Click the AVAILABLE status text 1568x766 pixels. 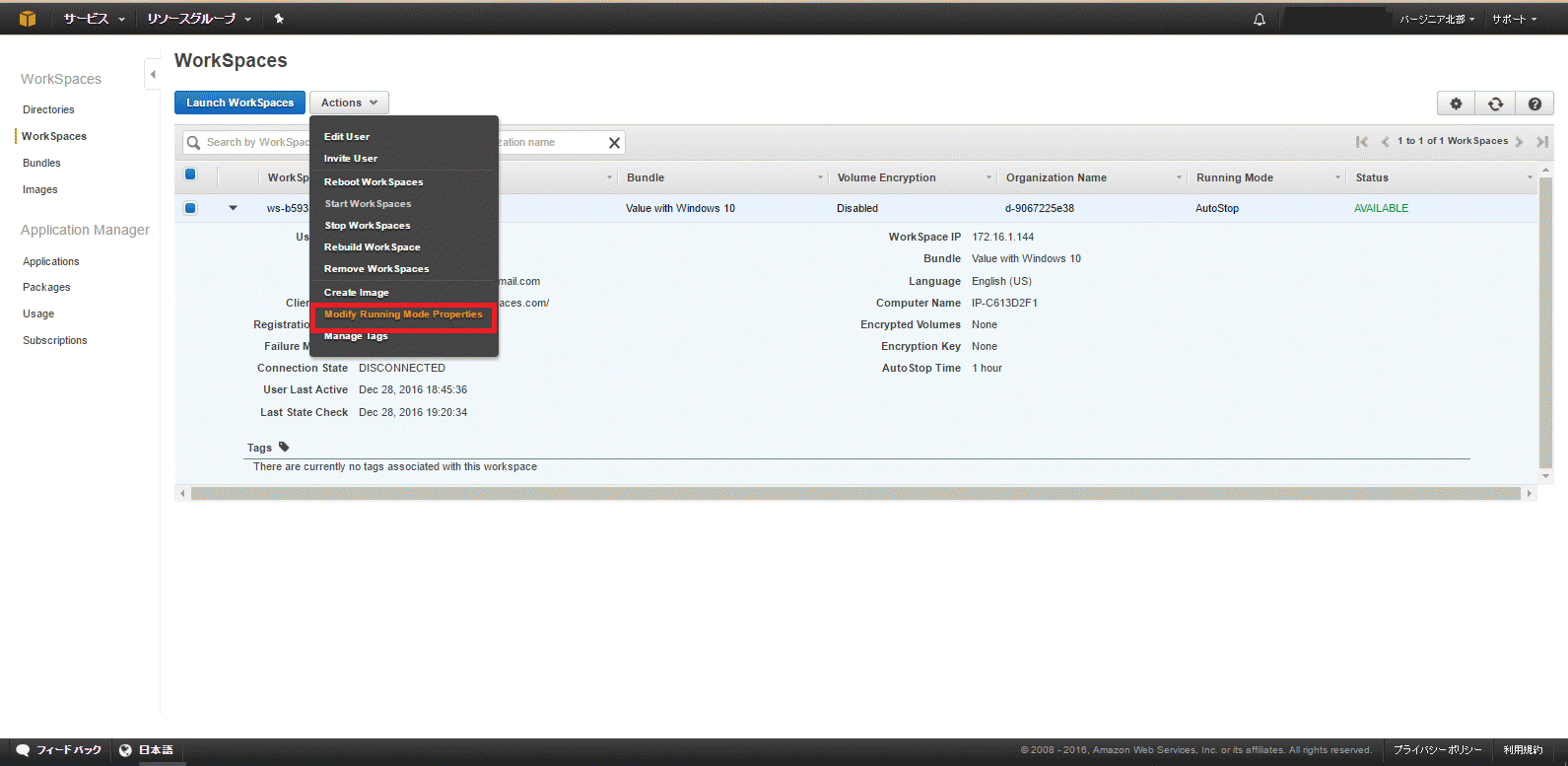click(x=1381, y=208)
